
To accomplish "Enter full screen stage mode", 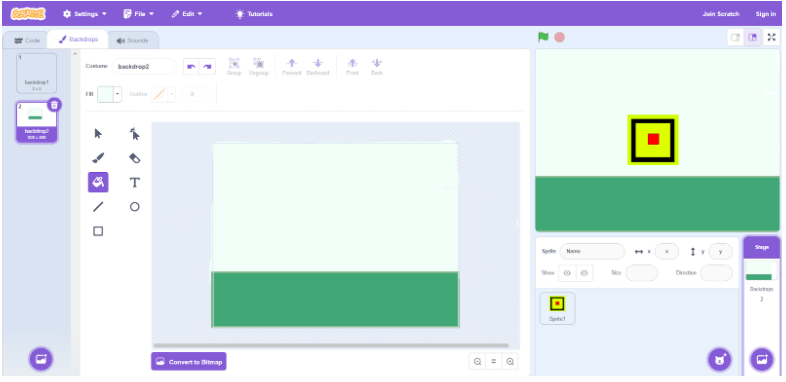I will pos(771,38).
